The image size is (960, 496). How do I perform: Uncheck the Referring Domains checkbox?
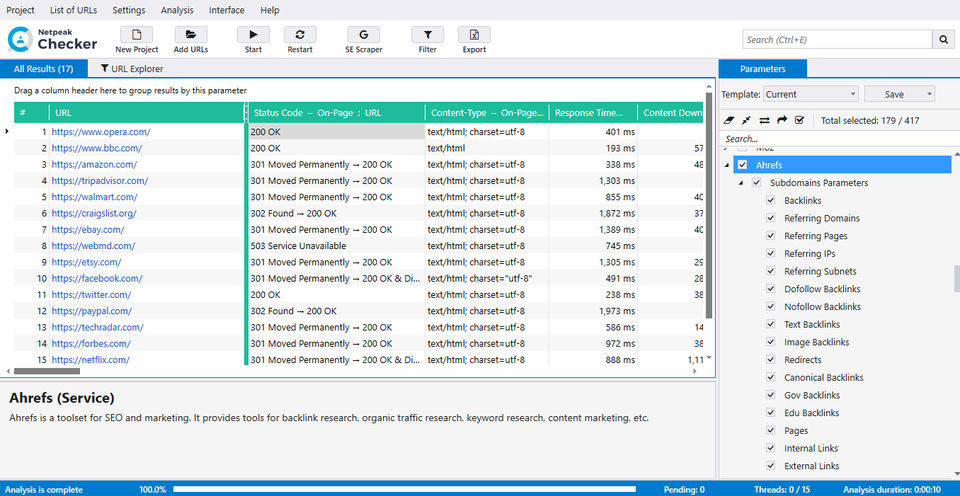771,218
